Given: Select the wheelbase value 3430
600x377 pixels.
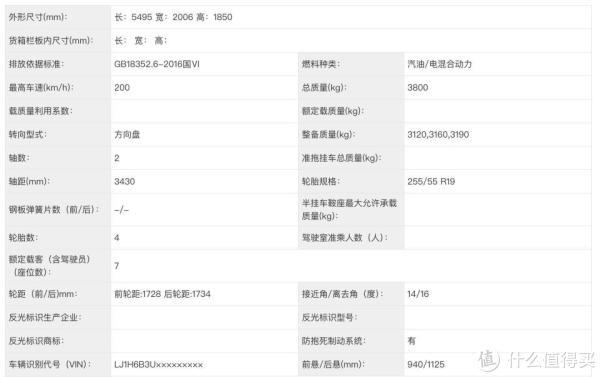Looking at the screenshot, I should 125,181.
